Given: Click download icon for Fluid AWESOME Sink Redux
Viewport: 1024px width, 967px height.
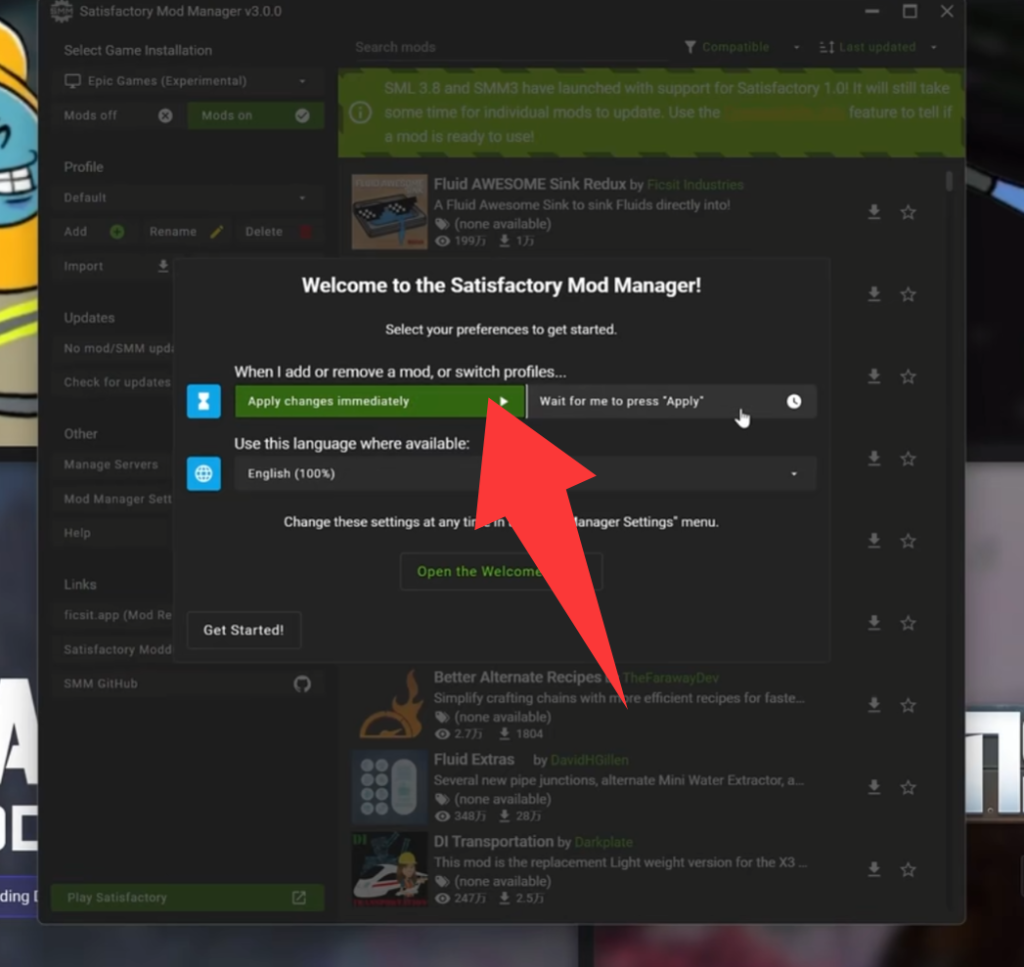Looking at the screenshot, I should click(874, 212).
